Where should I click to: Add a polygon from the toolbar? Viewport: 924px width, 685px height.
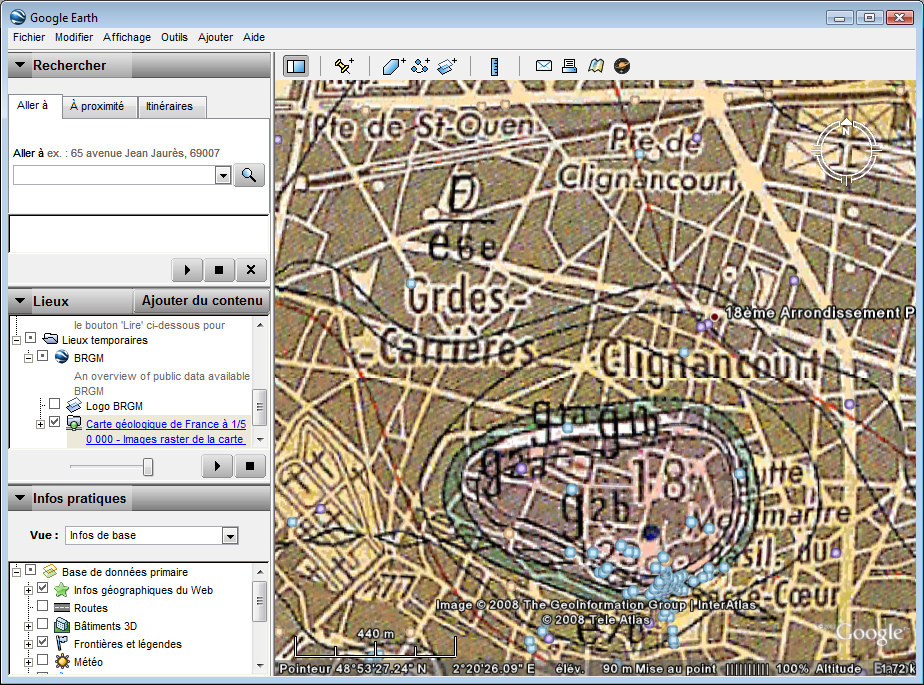(x=394, y=66)
